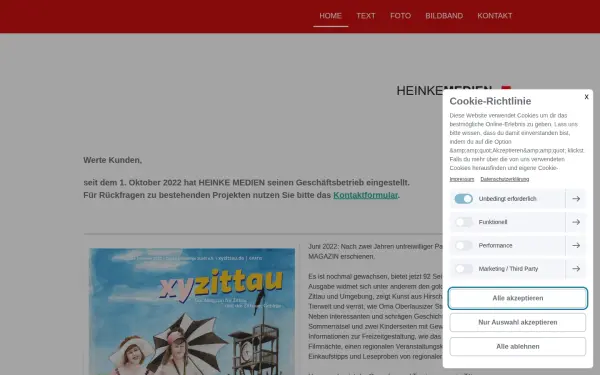Open the Impressum link
The height and width of the screenshot is (375, 600).
pyautogui.click(x=461, y=179)
